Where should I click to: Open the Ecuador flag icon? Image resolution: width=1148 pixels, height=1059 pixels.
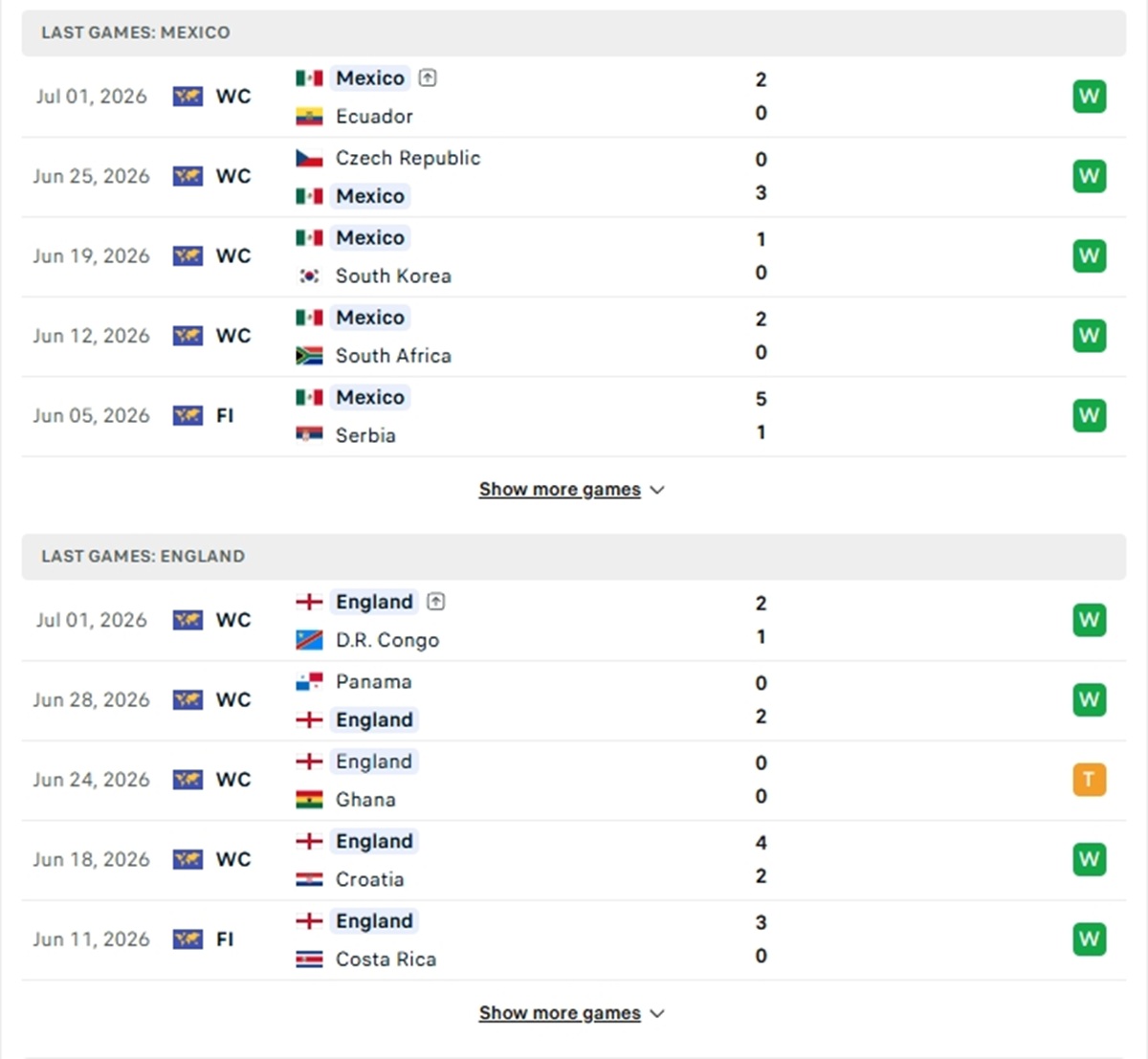[x=309, y=117]
